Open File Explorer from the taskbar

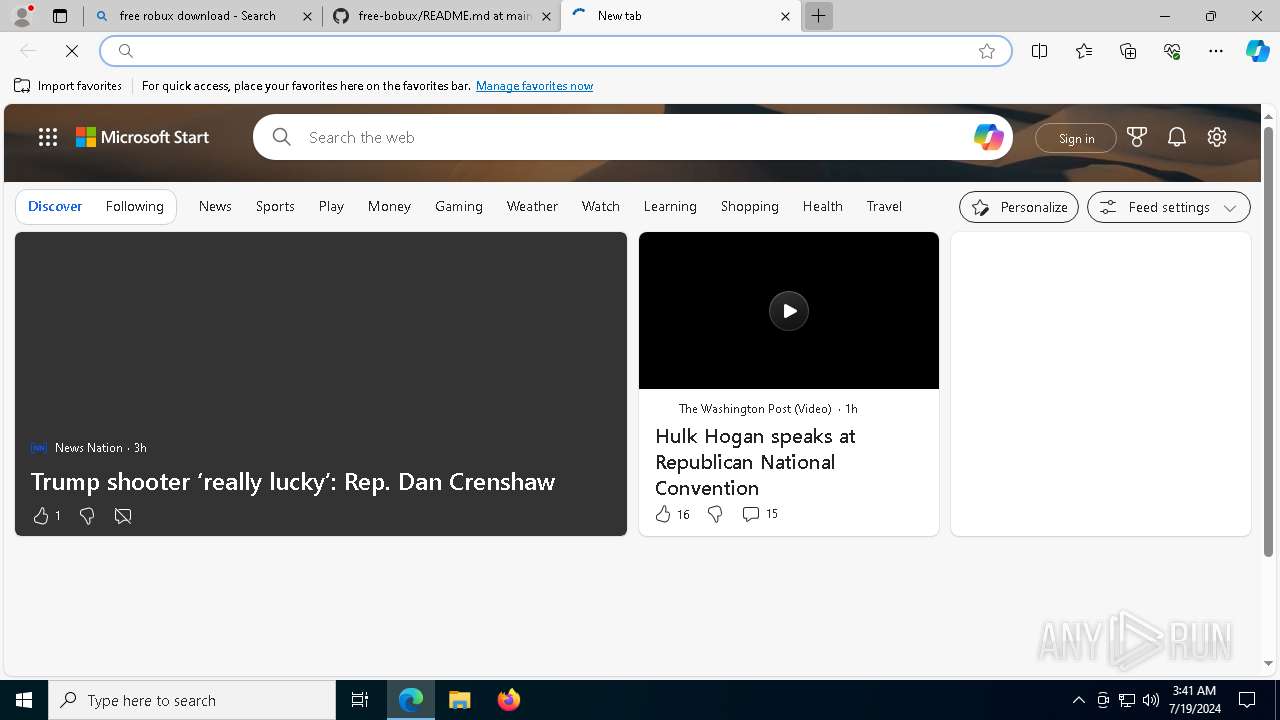click(x=459, y=700)
